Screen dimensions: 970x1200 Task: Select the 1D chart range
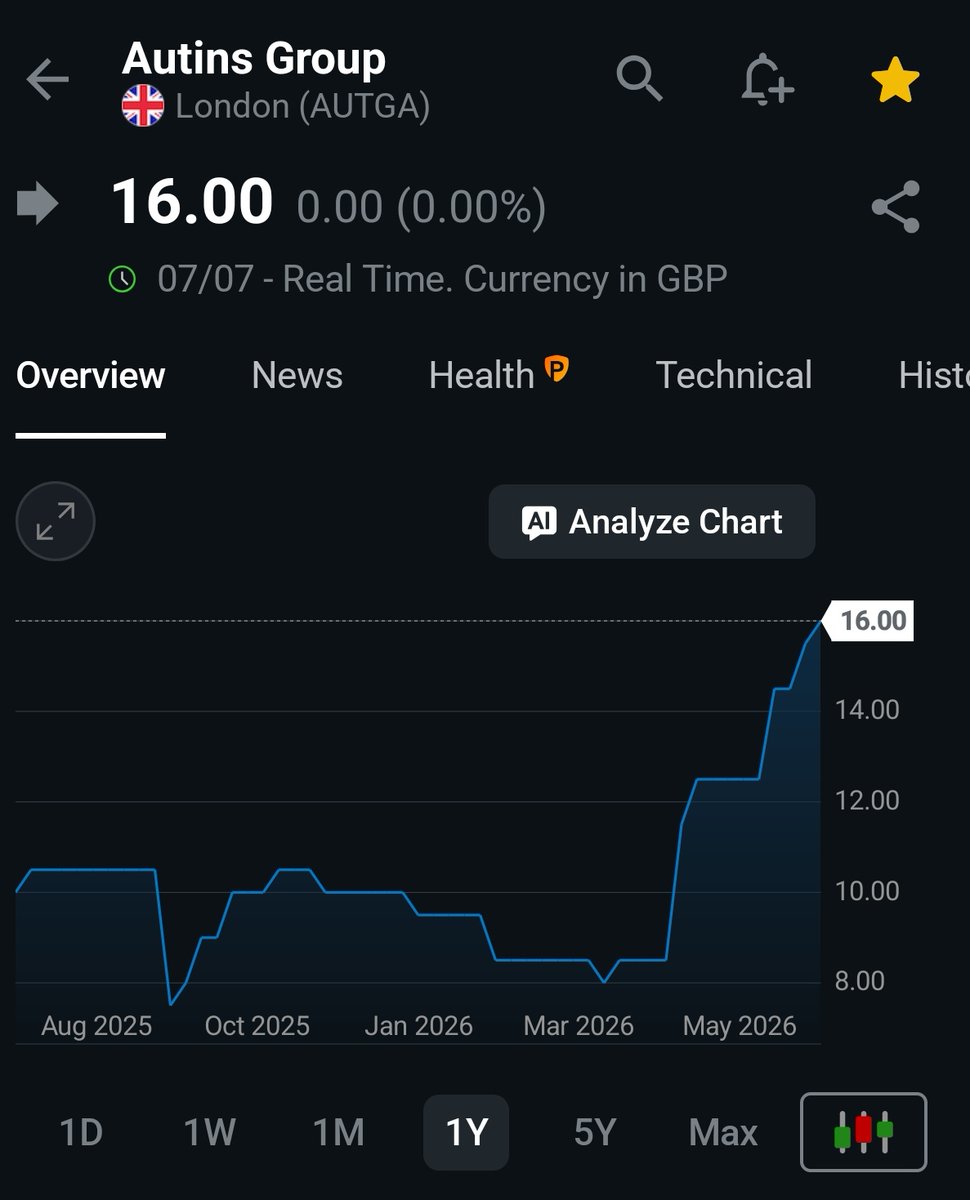81,1133
